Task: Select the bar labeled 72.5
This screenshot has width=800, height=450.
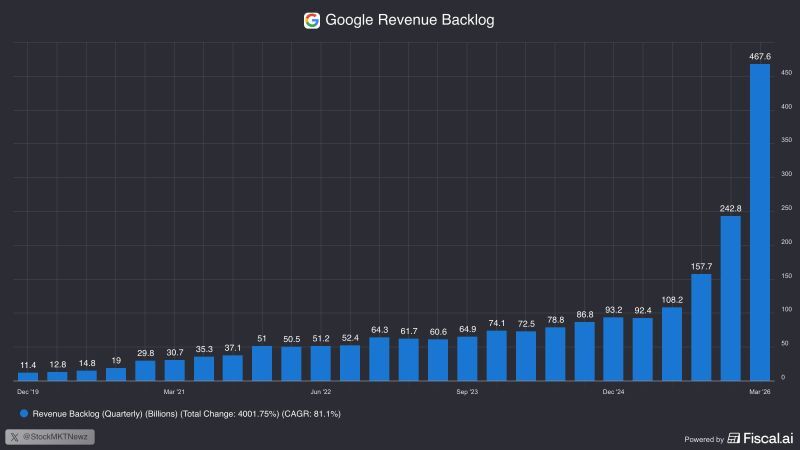Action: click(x=526, y=356)
